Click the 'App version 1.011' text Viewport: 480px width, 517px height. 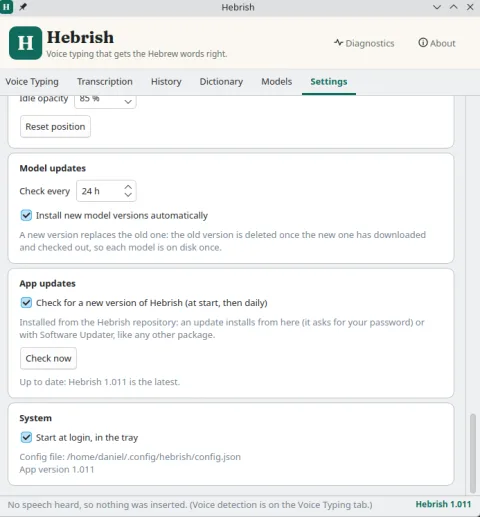pyautogui.click(x=57, y=470)
